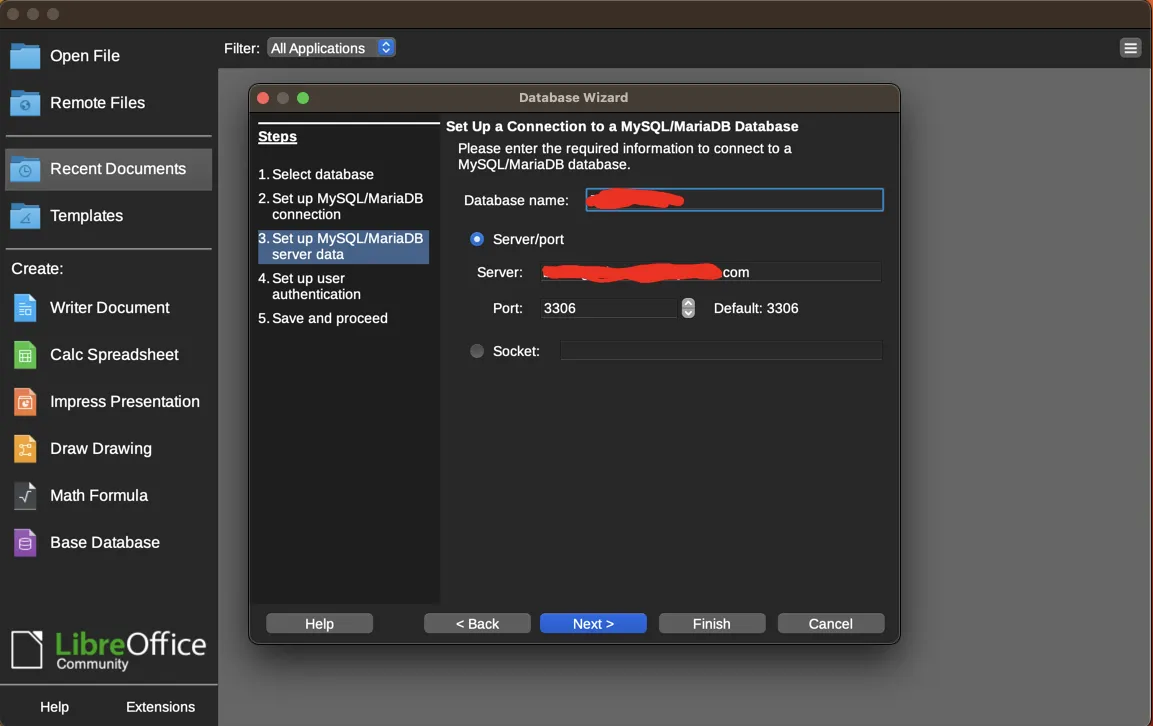Click the Port number stepper arrows
Image resolution: width=1153 pixels, height=726 pixels.
click(688, 307)
